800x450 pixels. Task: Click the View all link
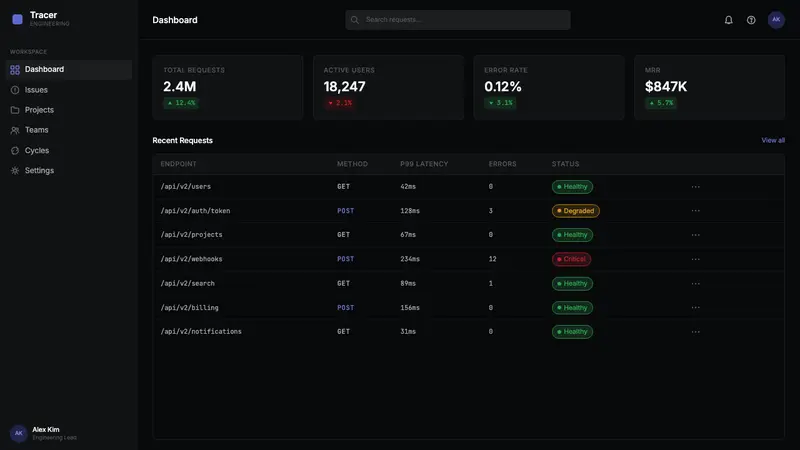click(773, 140)
